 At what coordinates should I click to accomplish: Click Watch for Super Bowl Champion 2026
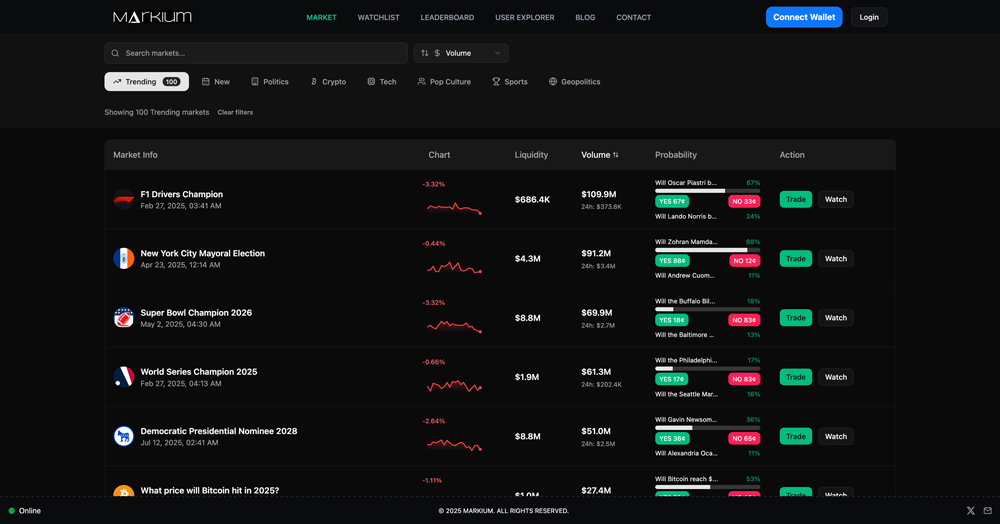click(835, 317)
